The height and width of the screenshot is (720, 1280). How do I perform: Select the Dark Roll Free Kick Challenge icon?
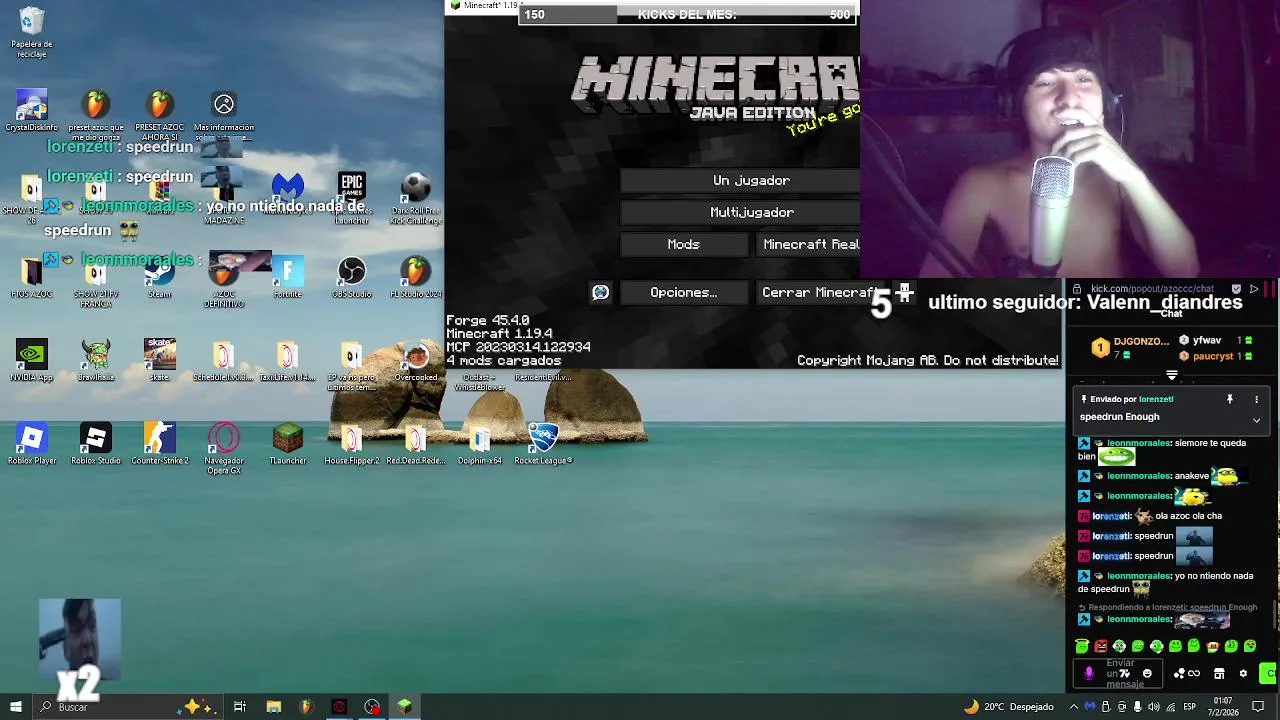tap(415, 197)
